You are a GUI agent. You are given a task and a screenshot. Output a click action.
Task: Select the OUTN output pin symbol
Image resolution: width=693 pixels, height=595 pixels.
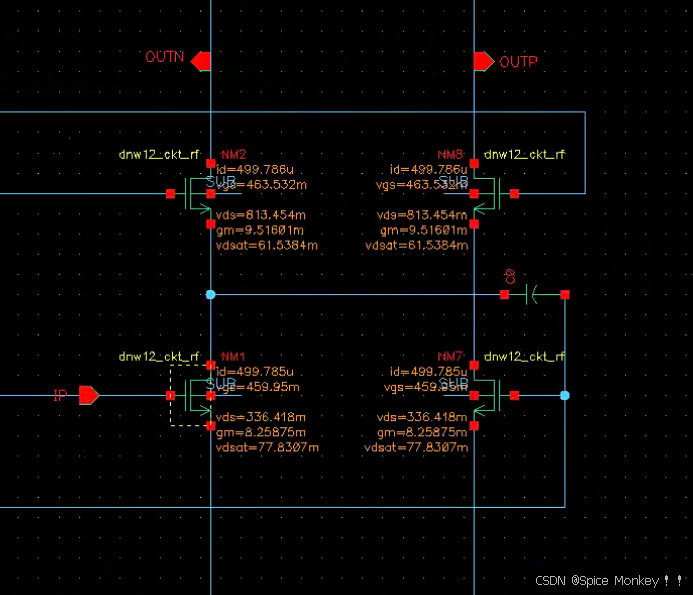pos(201,61)
